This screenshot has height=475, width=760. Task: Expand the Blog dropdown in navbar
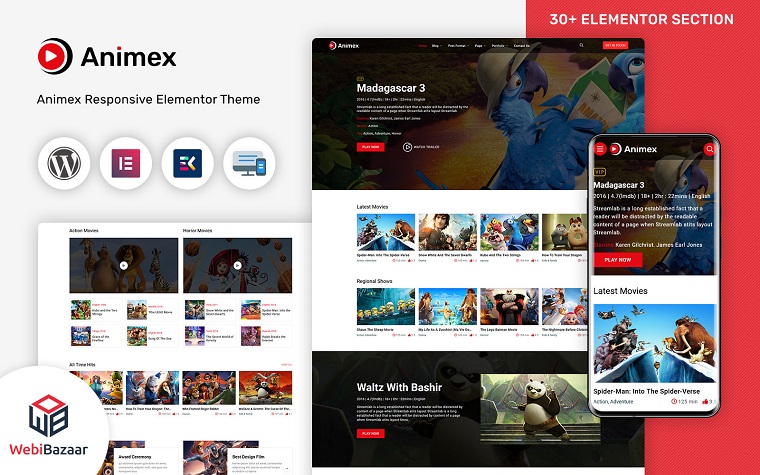[436, 46]
